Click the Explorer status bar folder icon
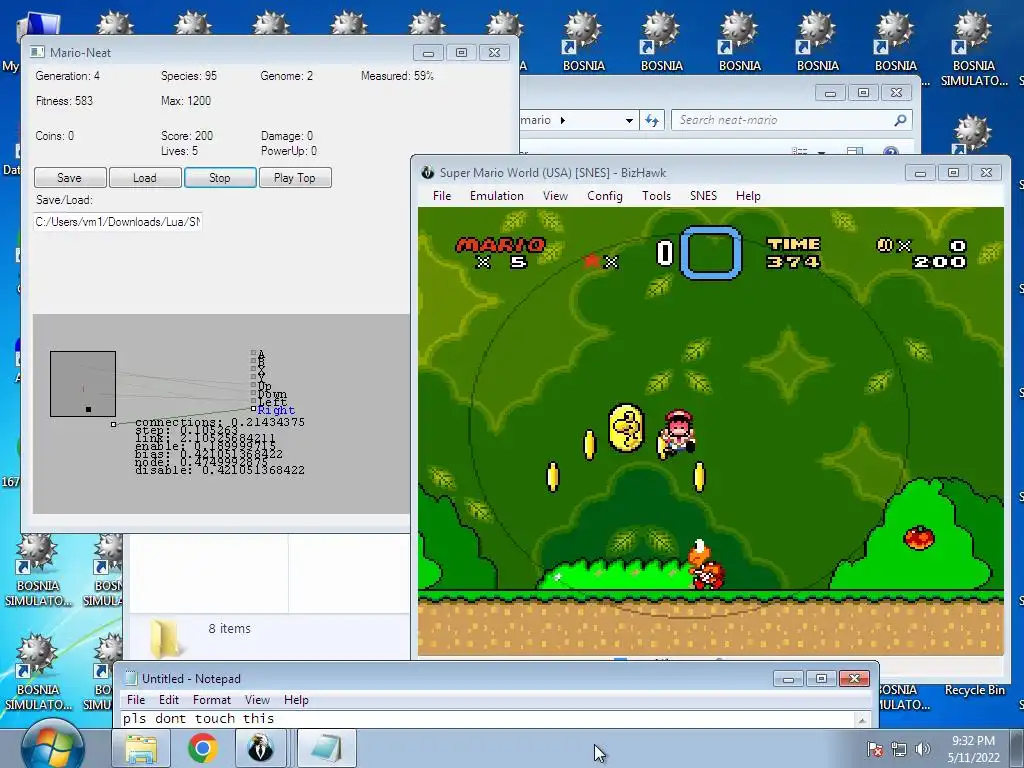The width and height of the screenshot is (1024, 768). click(165, 637)
